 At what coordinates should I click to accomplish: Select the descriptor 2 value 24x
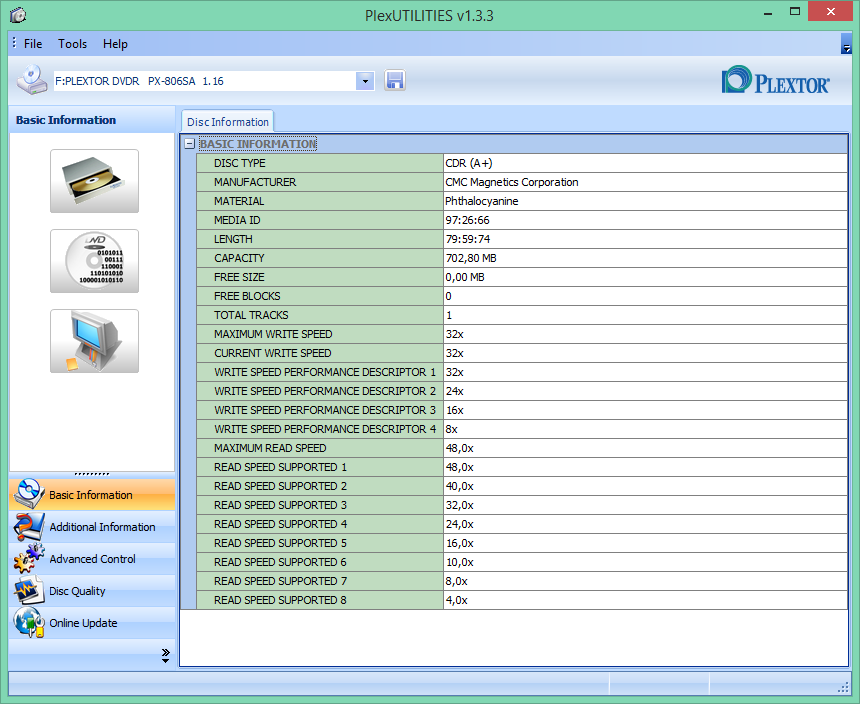pyautogui.click(x=455, y=391)
